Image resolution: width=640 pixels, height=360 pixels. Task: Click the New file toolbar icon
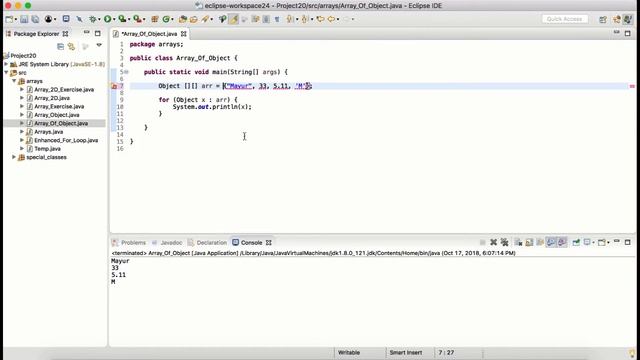point(9,19)
